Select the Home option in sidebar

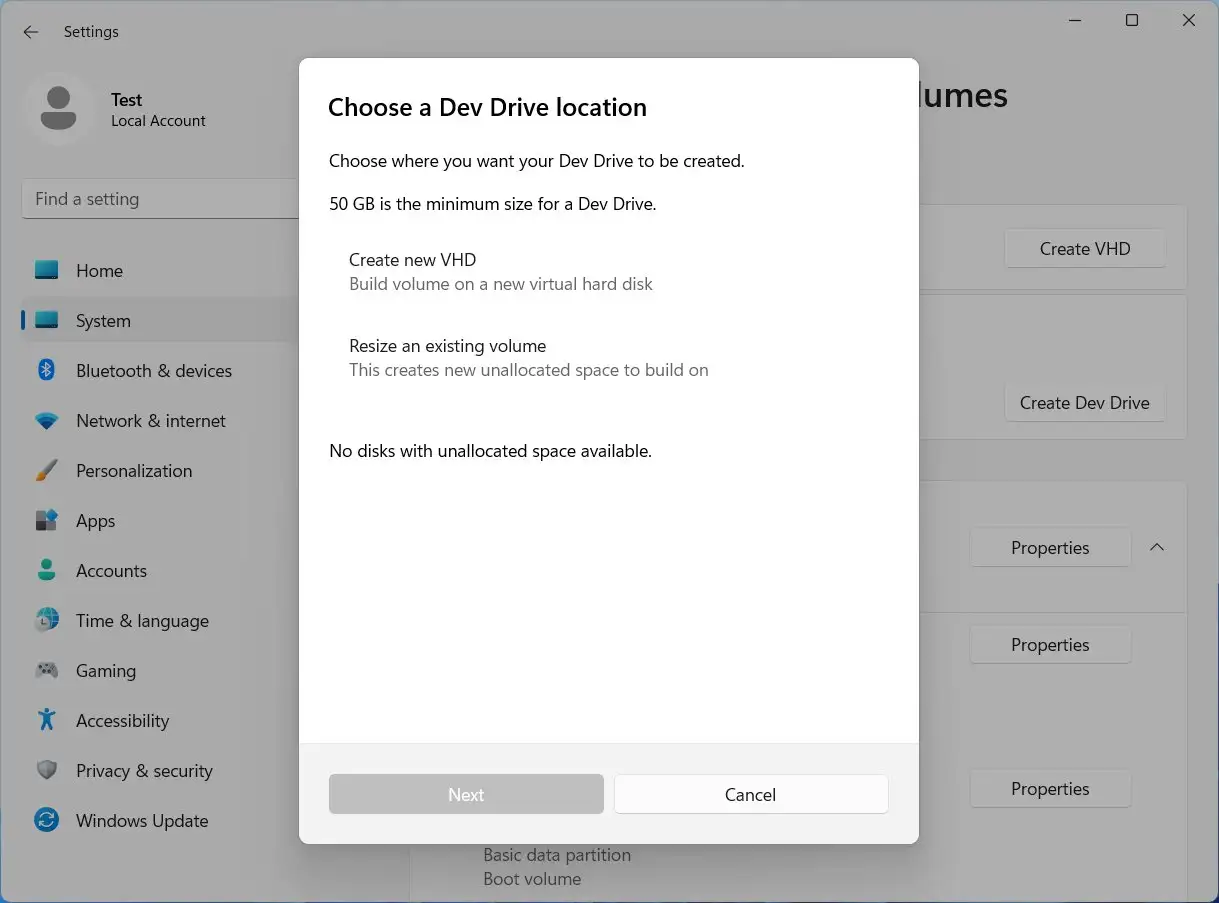[x=99, y=270]
